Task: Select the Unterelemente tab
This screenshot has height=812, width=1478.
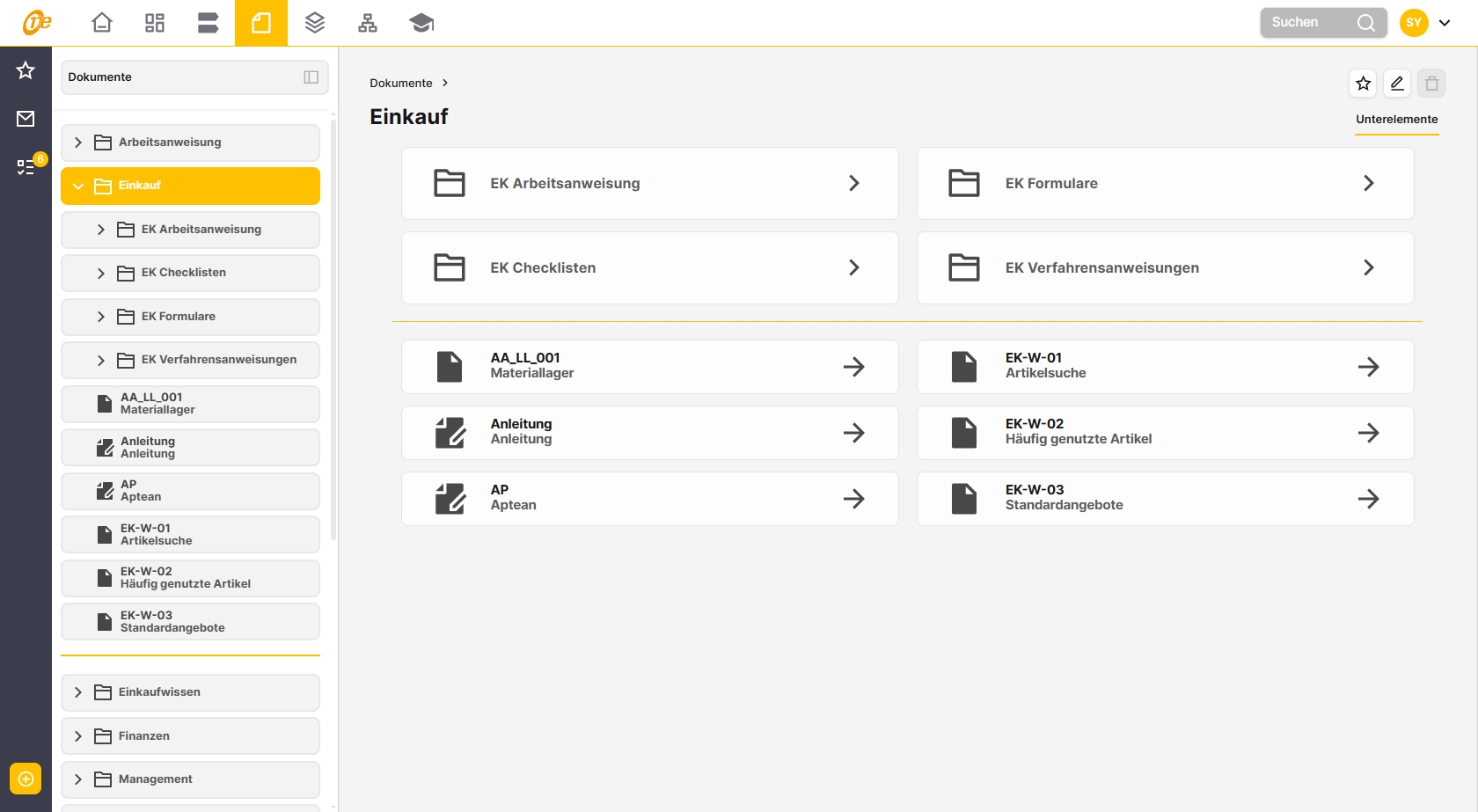Action: [x=1396, y=120]
